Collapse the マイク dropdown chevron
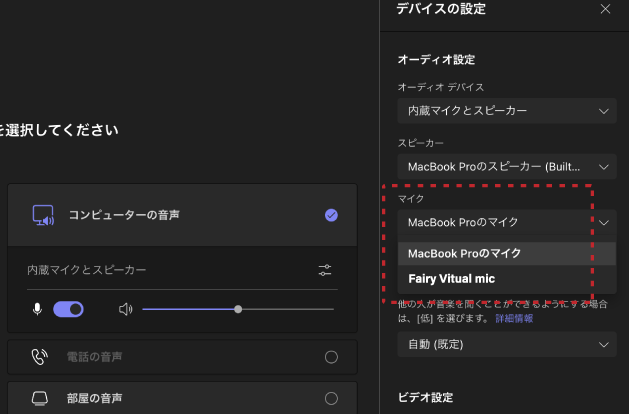The image size is (629, 414). click(x=603, y=222)
